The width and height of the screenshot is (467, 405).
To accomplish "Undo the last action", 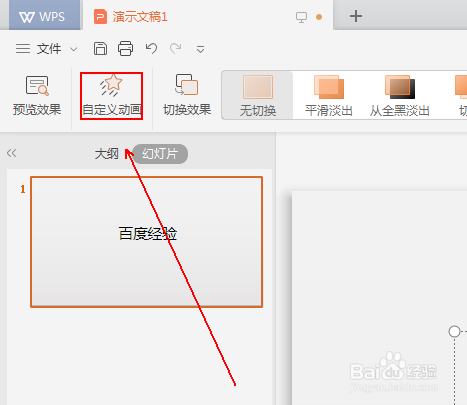I will tap(151, 49).
